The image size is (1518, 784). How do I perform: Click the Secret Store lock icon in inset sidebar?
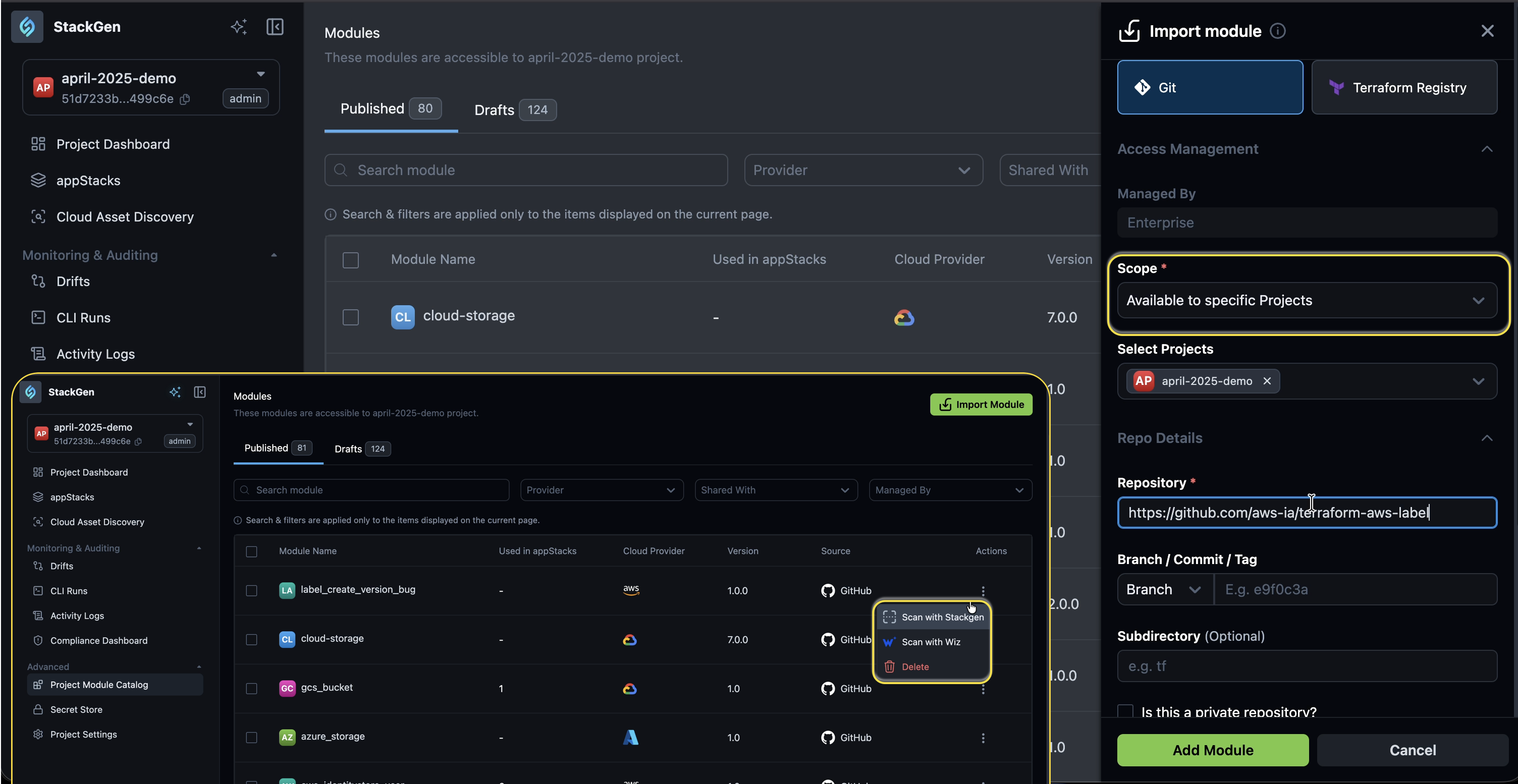click(38, 709)
